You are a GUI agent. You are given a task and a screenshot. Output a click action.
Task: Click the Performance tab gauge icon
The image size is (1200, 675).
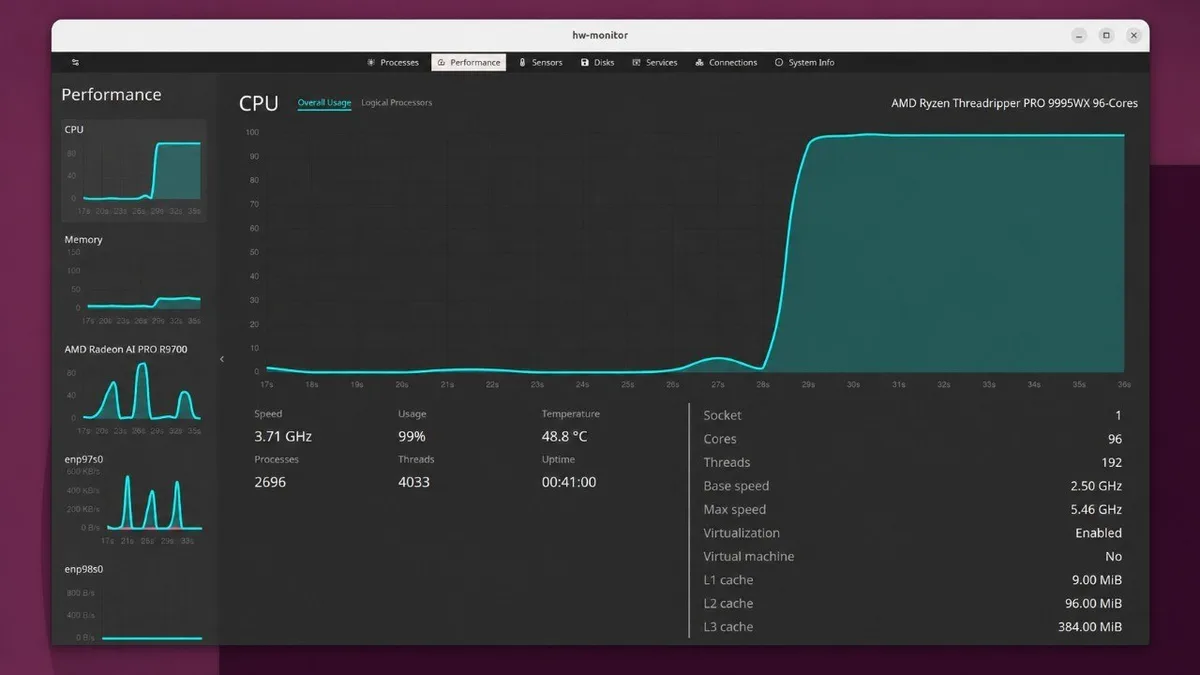442,62
